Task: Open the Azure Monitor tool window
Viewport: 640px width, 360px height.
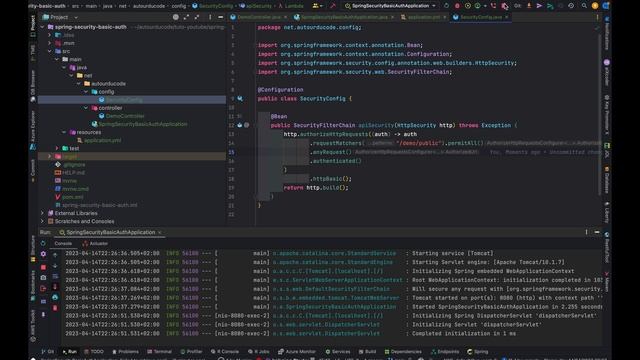Action: coord(297,351)
